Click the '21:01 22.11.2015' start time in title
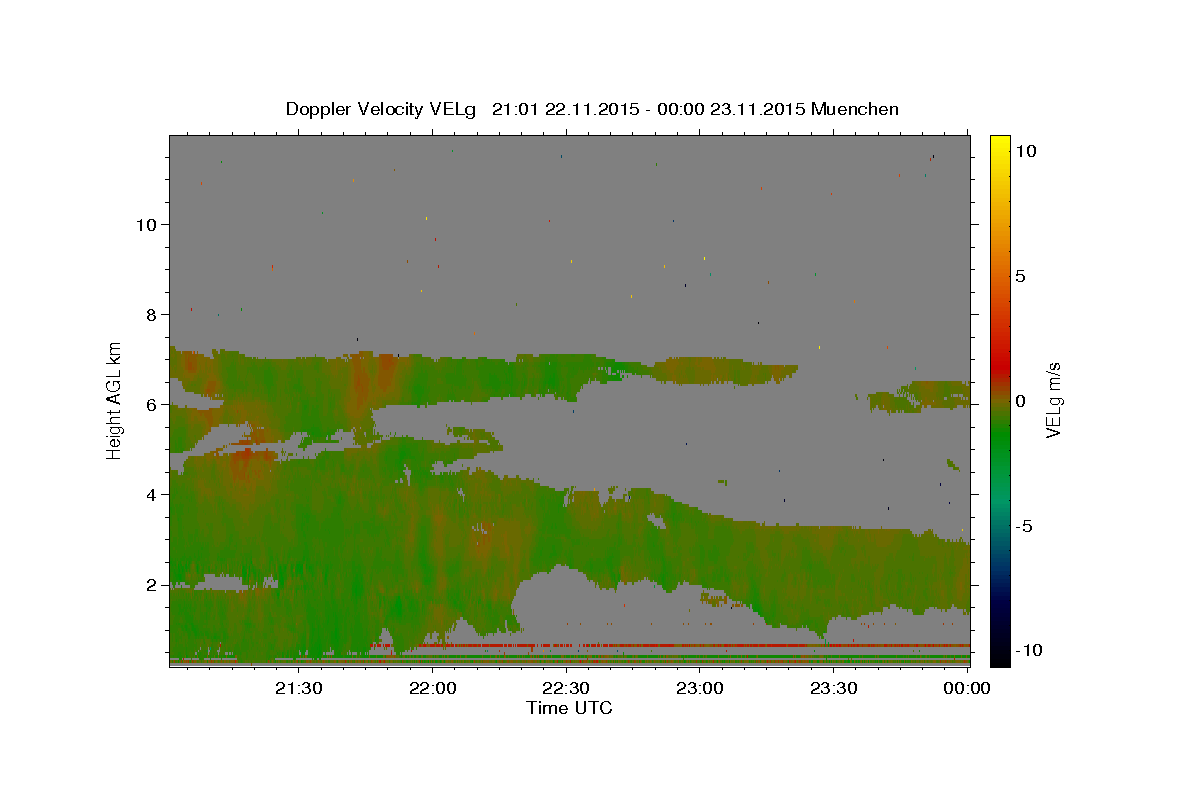Viewport: 1200px width, 800px height. tap(565, 109)
